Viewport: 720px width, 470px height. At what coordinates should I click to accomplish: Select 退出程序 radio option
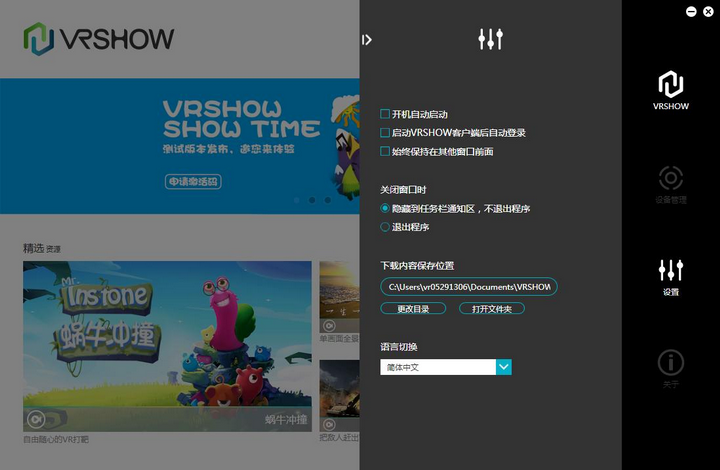coord(385,227)
